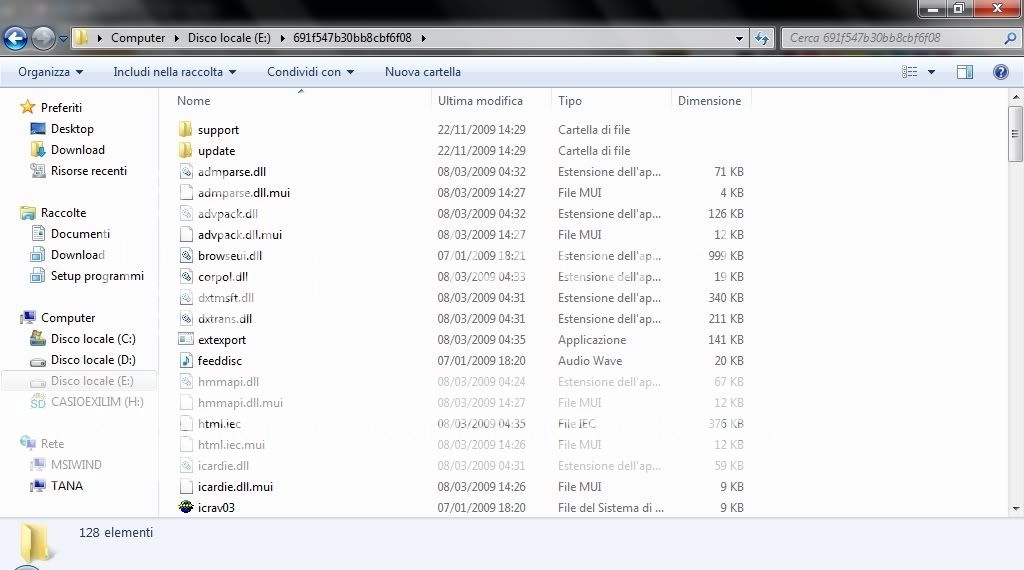Select the extexport application file icon

click(185, 340)
